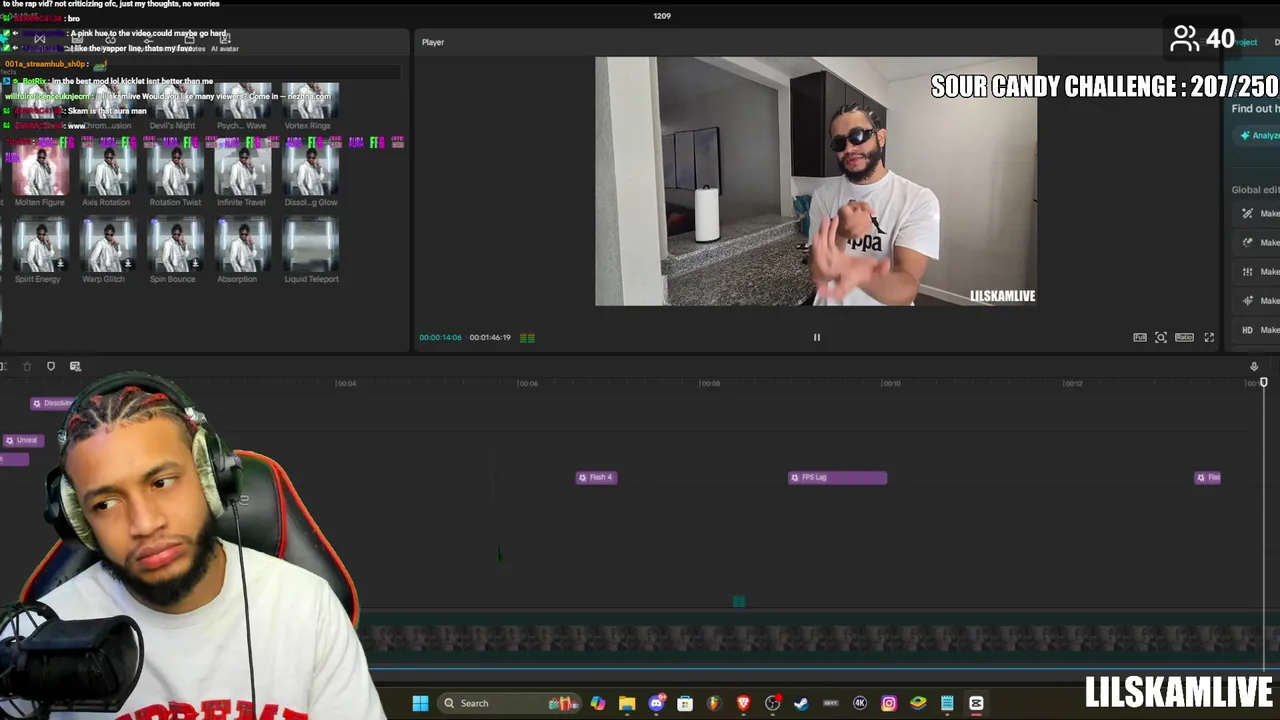Click the timeline playhead marker
1280x720 pixels.
1263,383
